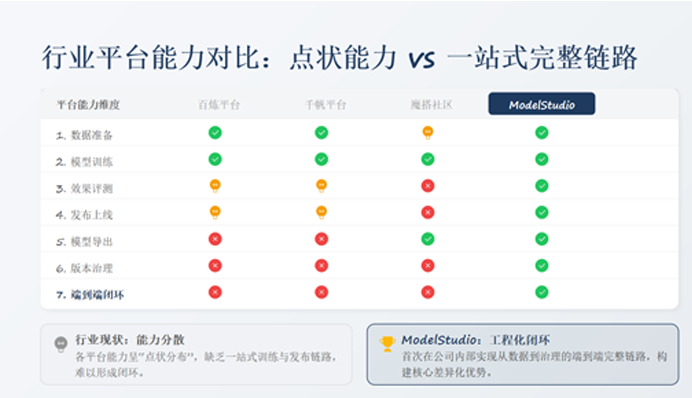Click green check for 数据准备 under 百炼平台

215,132
